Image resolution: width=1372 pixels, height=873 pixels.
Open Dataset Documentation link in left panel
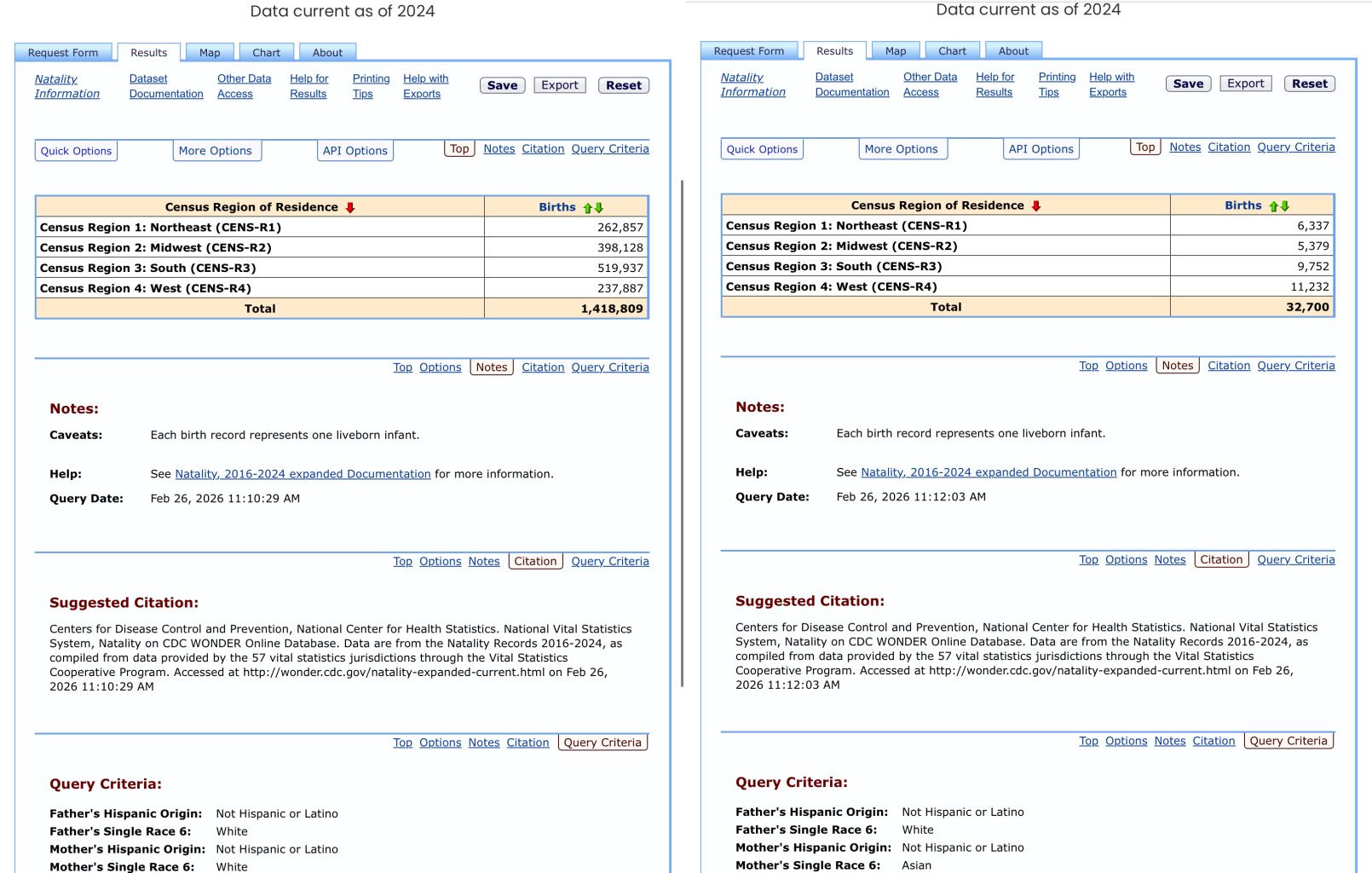click(166, 86)
